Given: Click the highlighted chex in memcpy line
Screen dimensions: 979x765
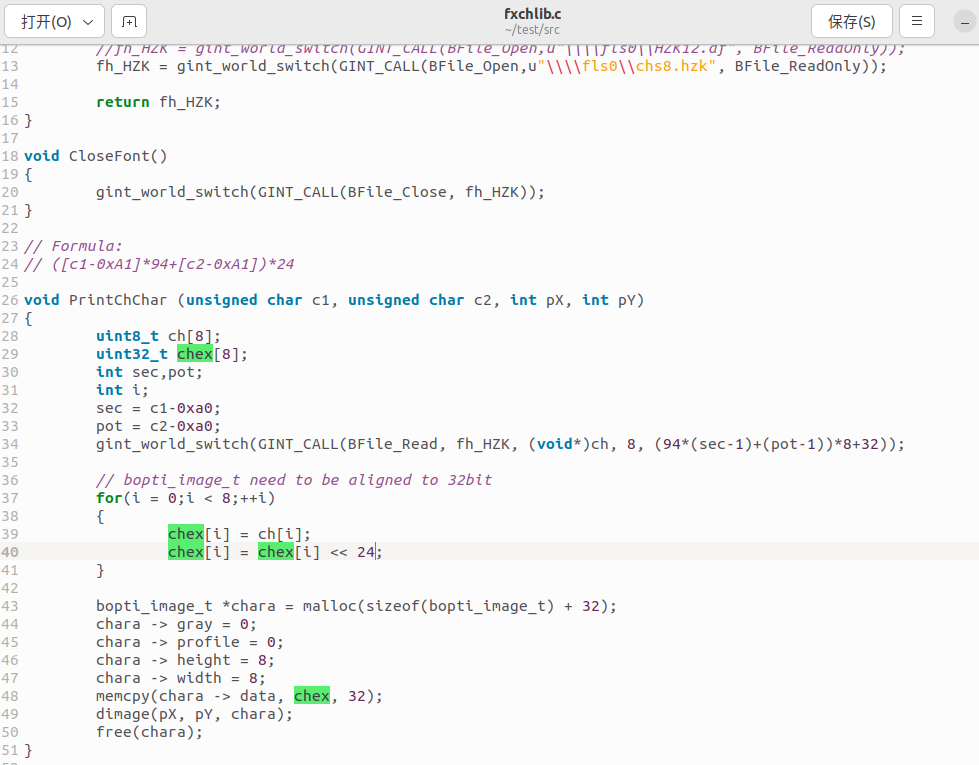Looking at the screenshot, I should (x=312, y=696).
